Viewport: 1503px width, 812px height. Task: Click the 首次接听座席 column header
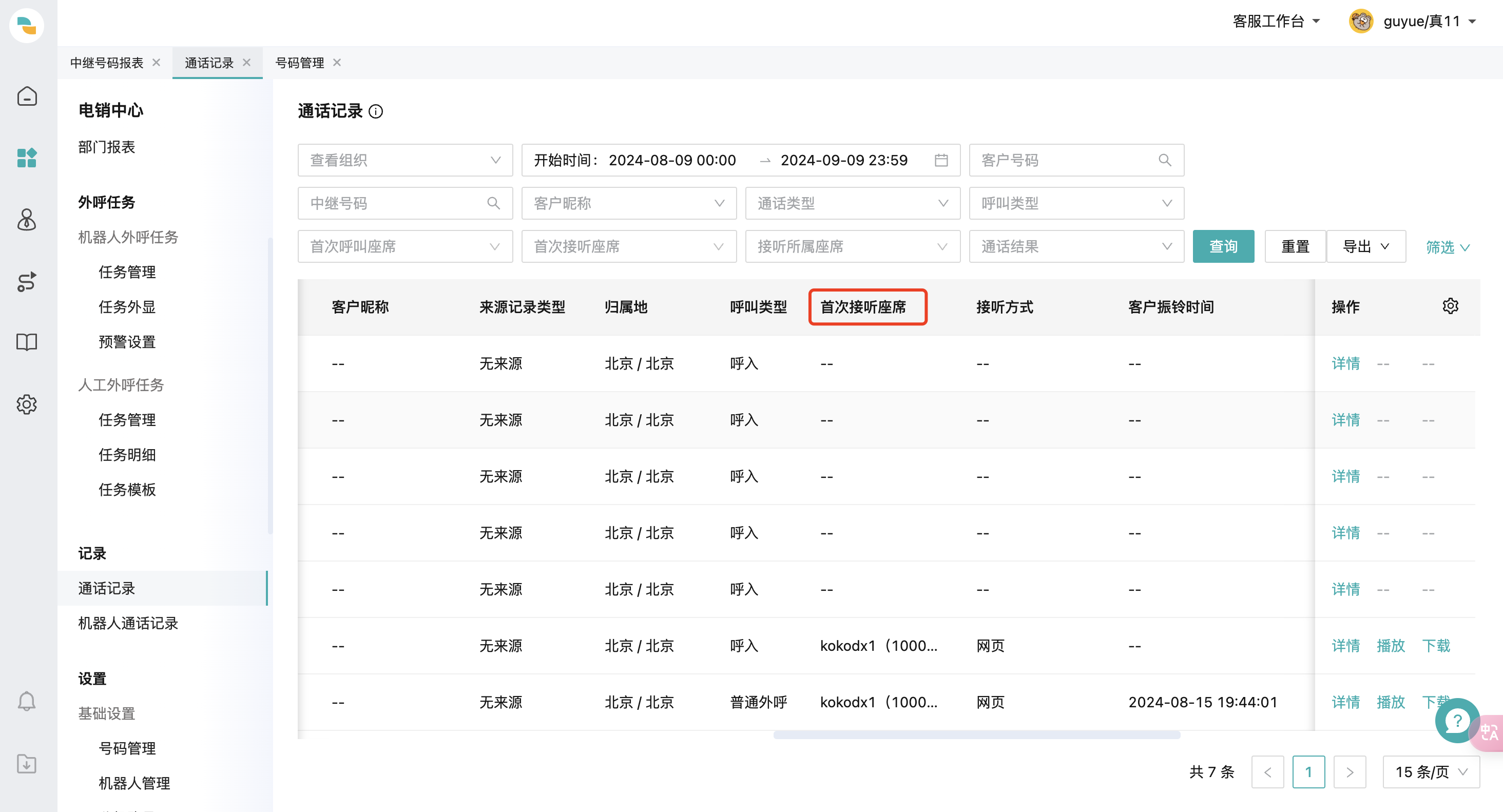(863, 307)
